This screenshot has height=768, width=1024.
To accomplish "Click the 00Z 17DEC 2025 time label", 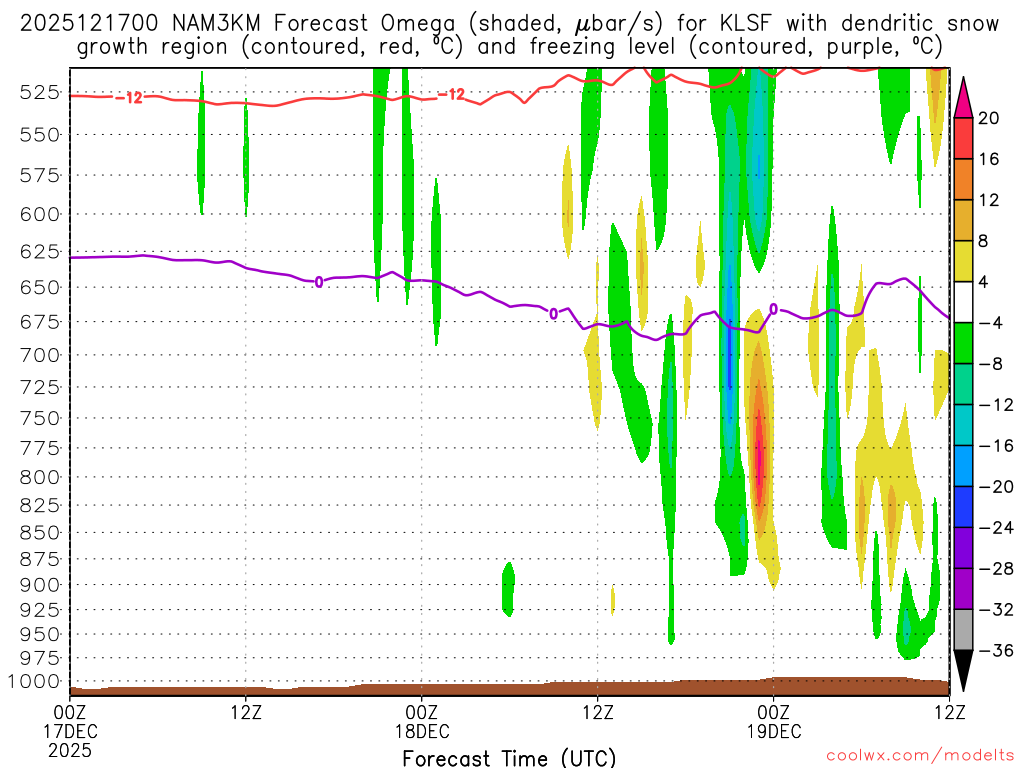I will 70,731.
